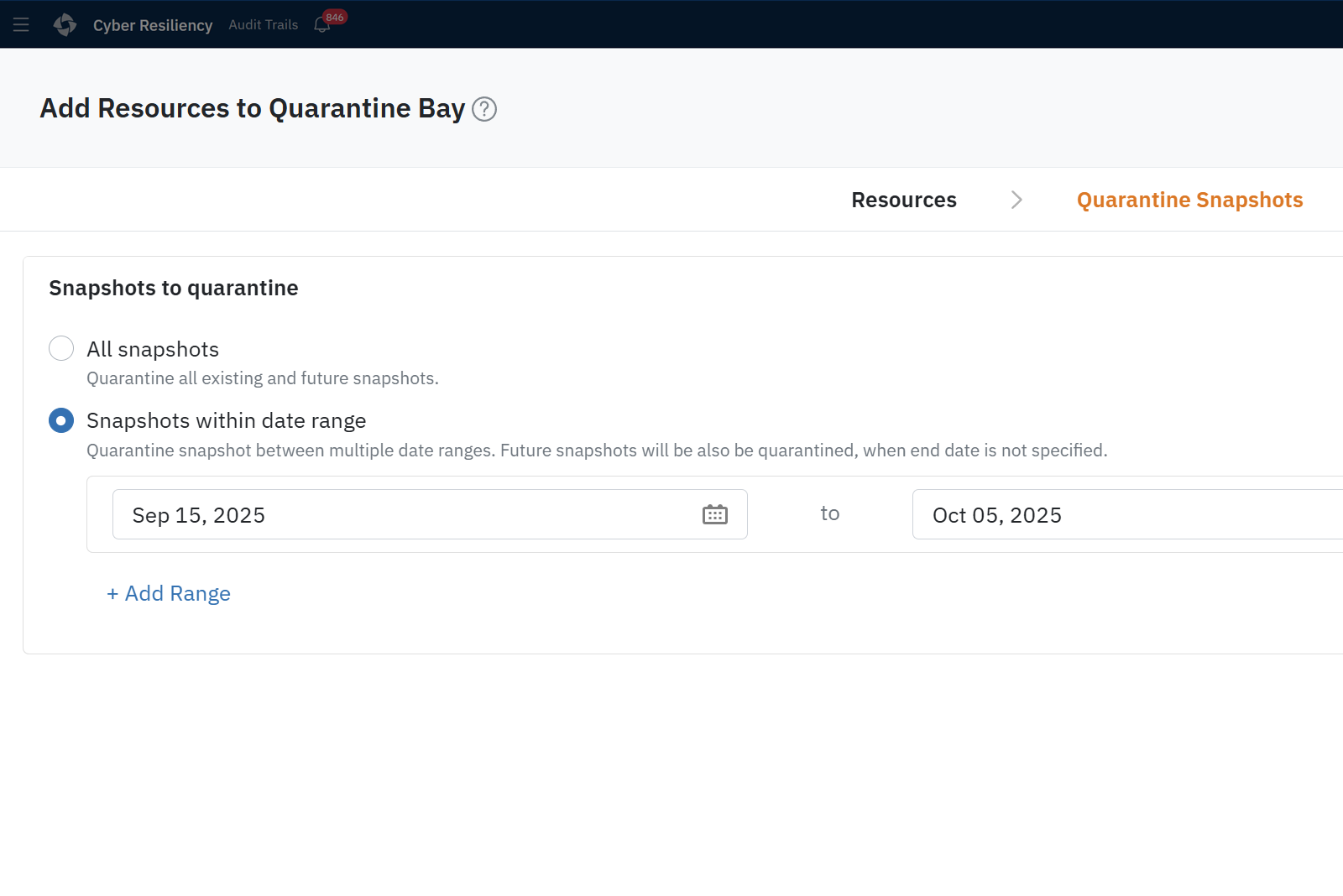This screenshot has width=1343, height=896.
Task: Open help for Quarantine Bay title
Action: click(x=484, y=109)
